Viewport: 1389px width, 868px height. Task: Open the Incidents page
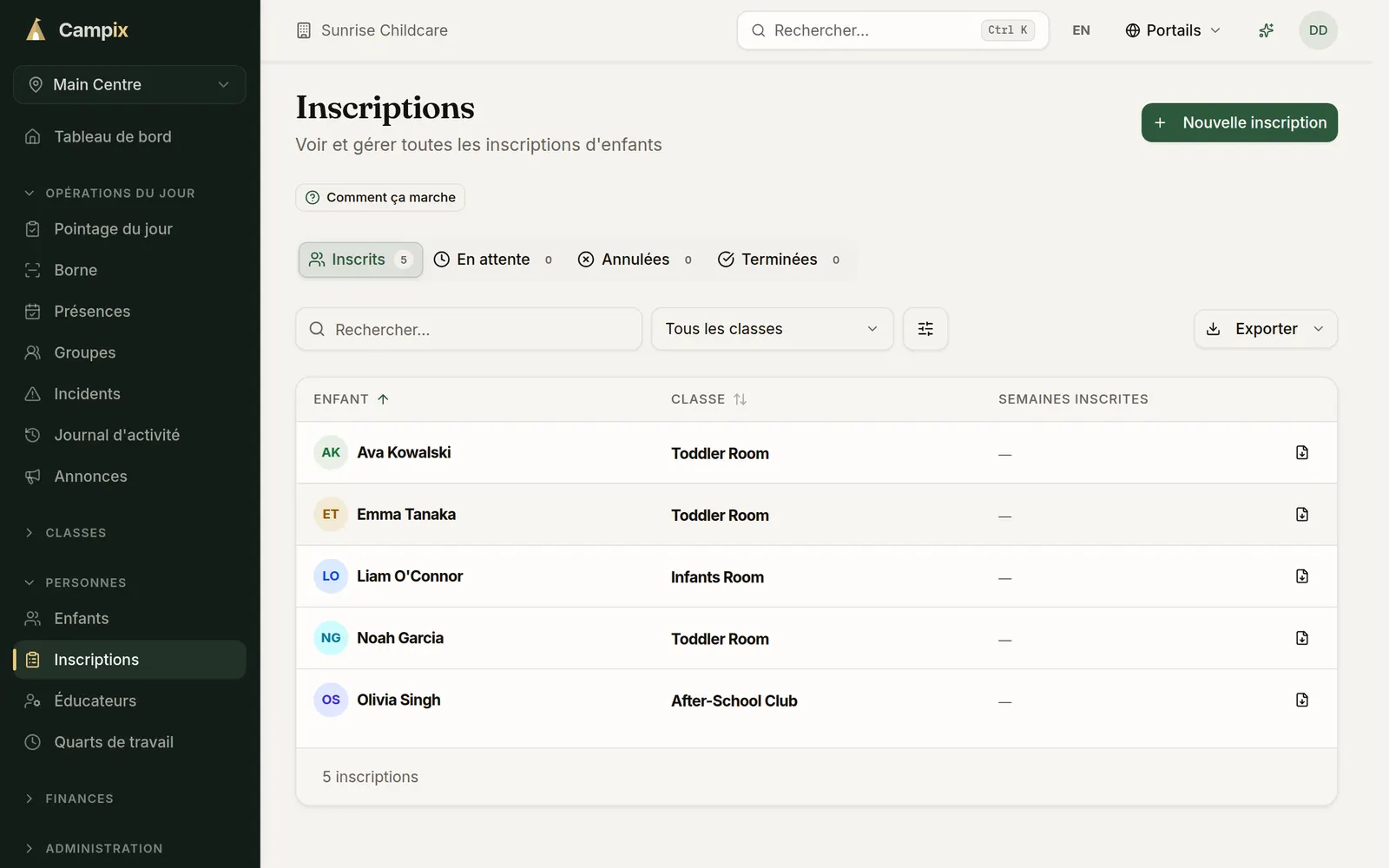click(129, 394)
